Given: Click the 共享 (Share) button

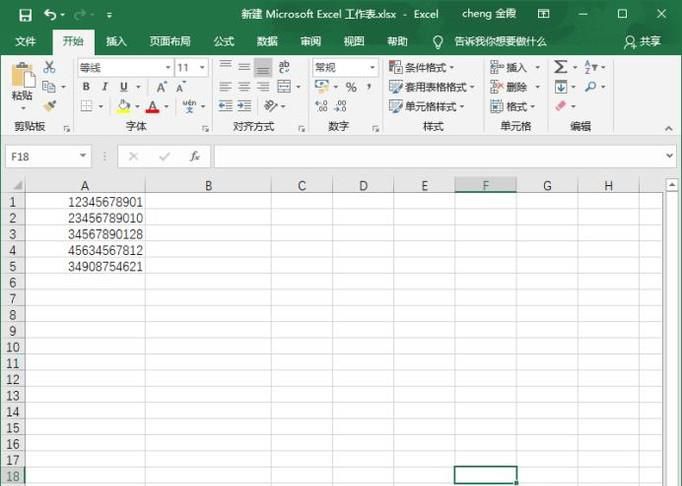Looking at the screenshot, I should pos(643,42).
